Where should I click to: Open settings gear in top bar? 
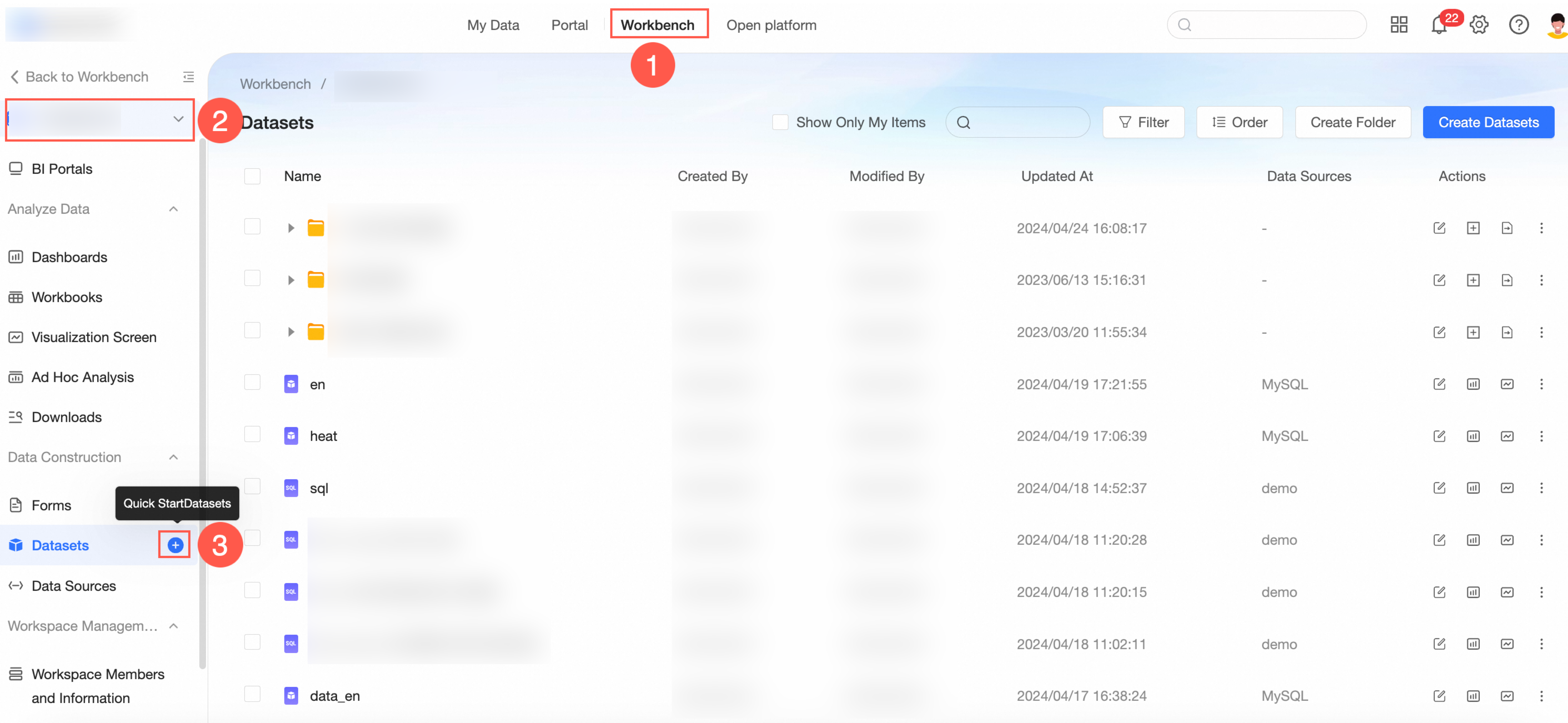coord(1479,25)
